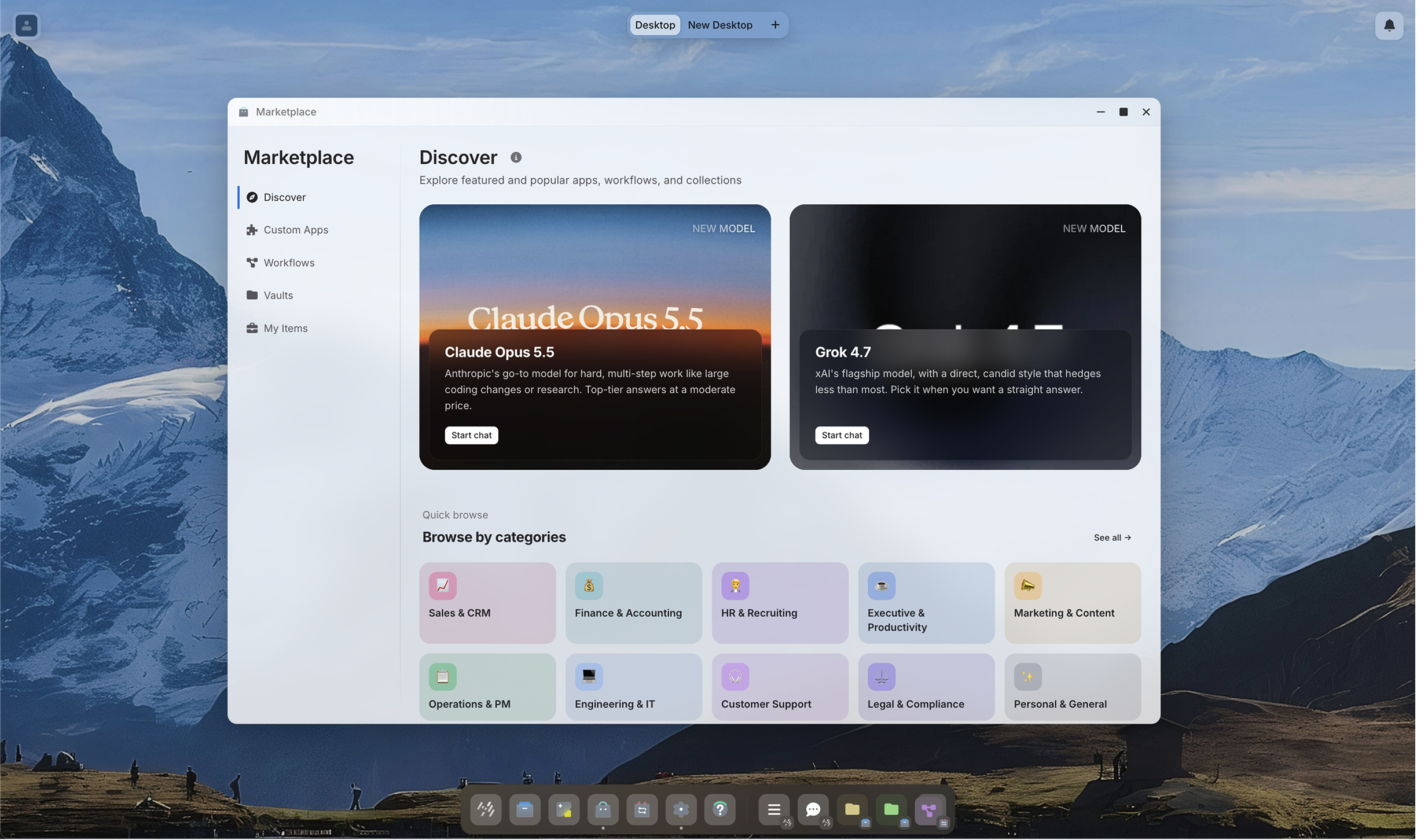Open the chat bubble dock icon
Image resolution: width=1417 pixels, height=840 pixels.
coord(814,810)
